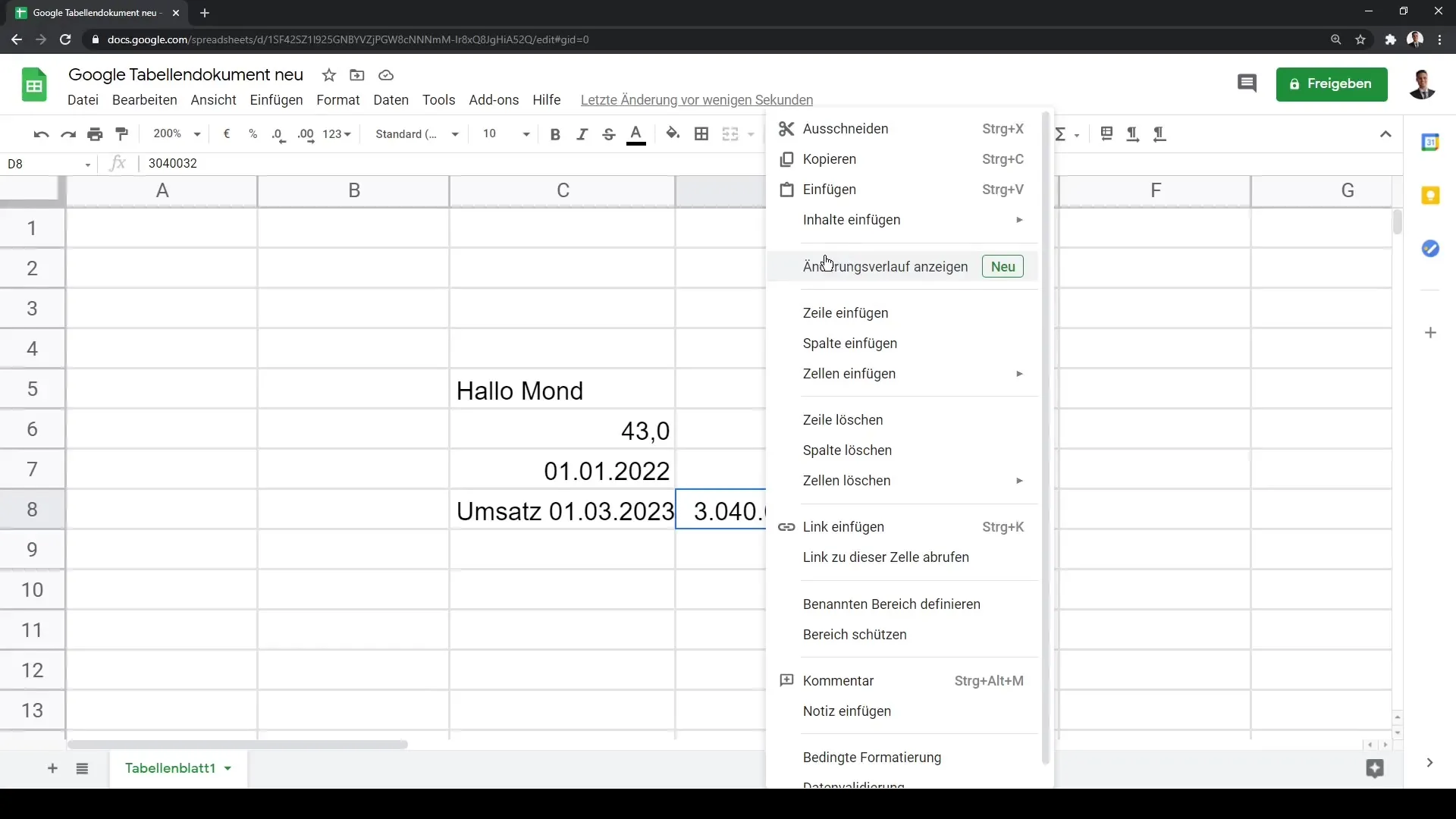1456x819 pixels.
Task: Toggle bold formatting
Action: 555,134
